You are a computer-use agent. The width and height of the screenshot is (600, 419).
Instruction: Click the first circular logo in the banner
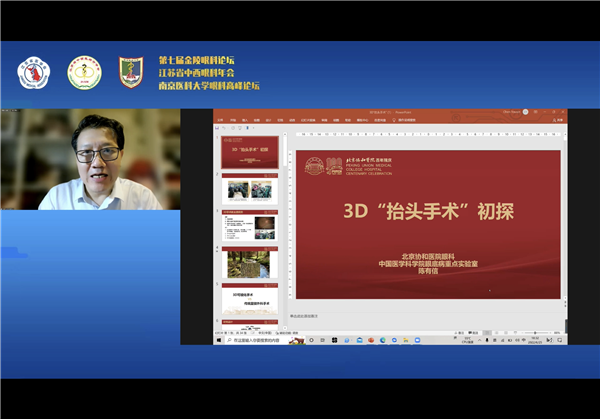point(32,72)
